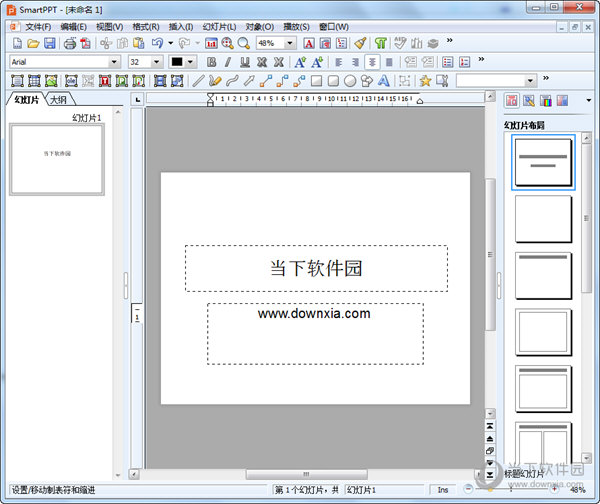Switch to the 大纲 tab

pos(59,100)
